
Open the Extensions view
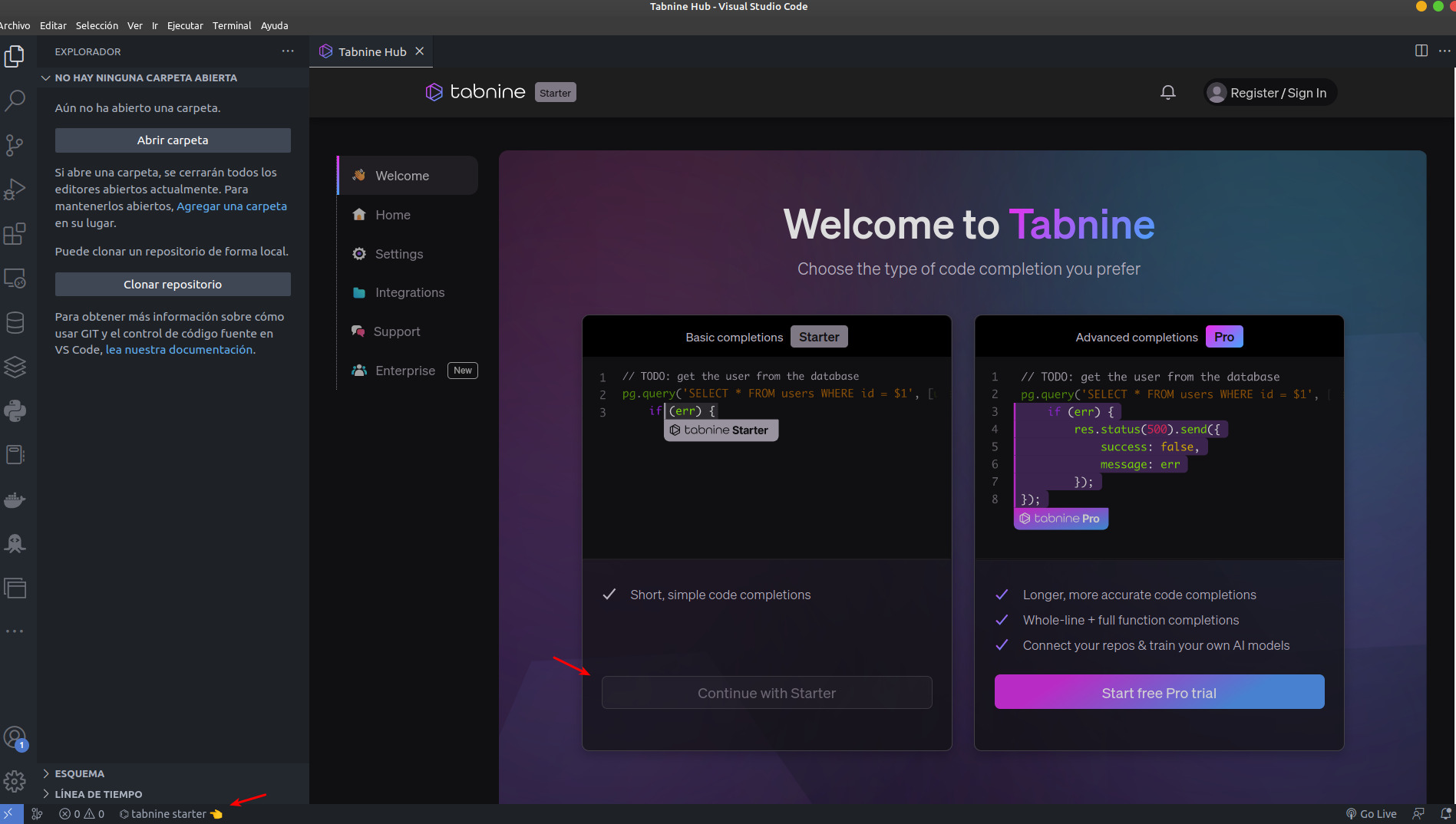15,234
